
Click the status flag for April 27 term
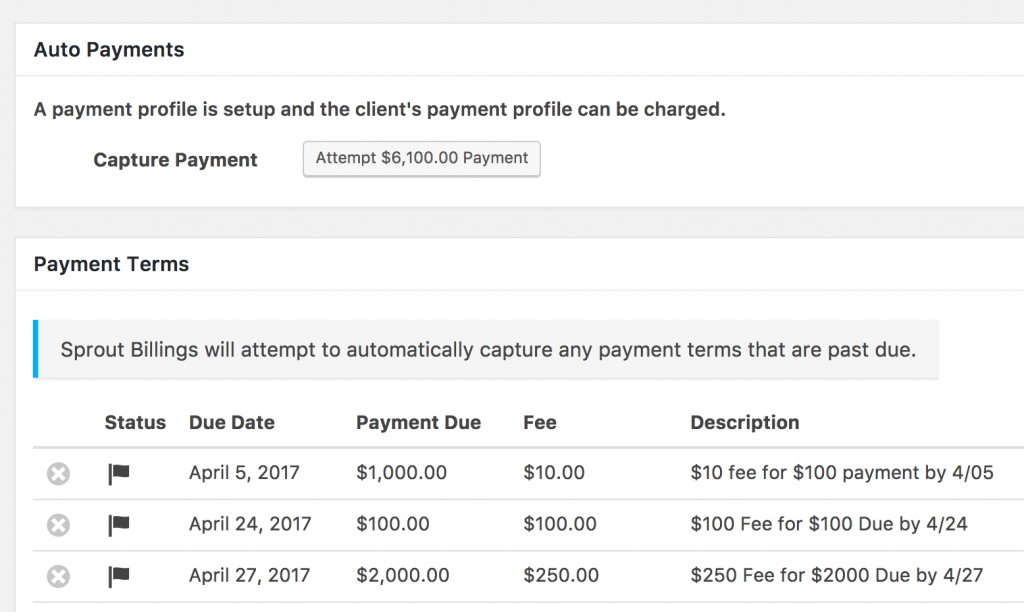point(119,576)
